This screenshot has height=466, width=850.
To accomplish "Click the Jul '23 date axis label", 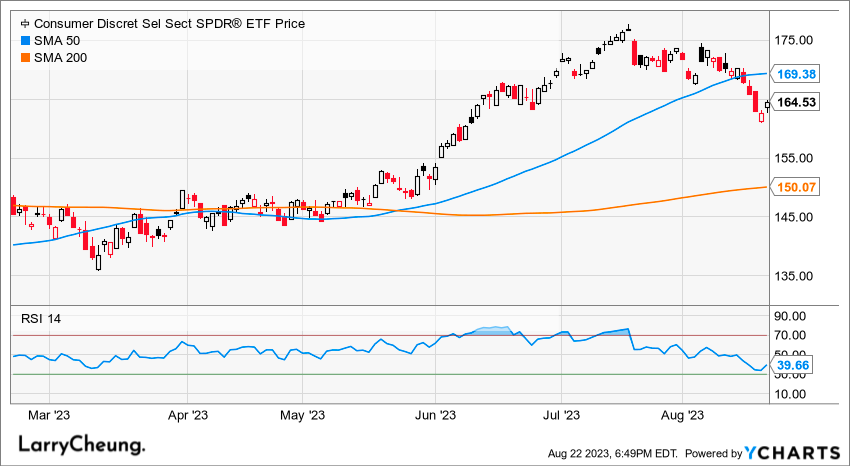I will tap(562, 416).
